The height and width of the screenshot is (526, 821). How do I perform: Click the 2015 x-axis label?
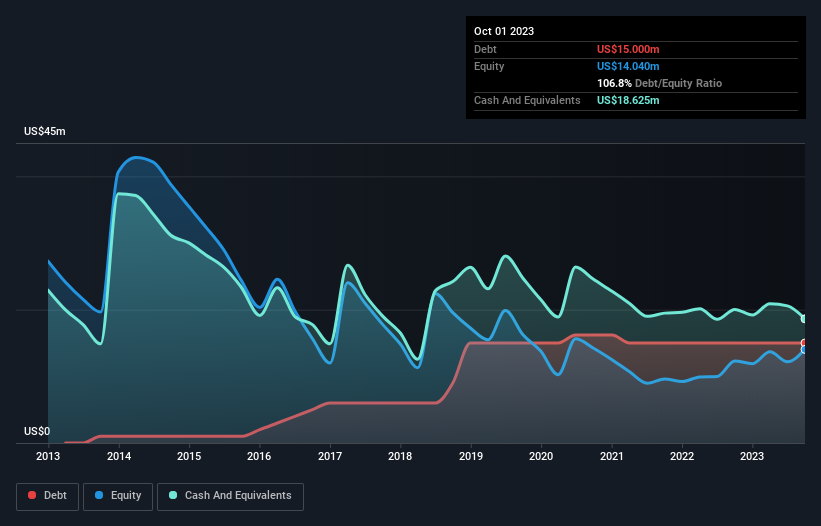pos(189,456)
